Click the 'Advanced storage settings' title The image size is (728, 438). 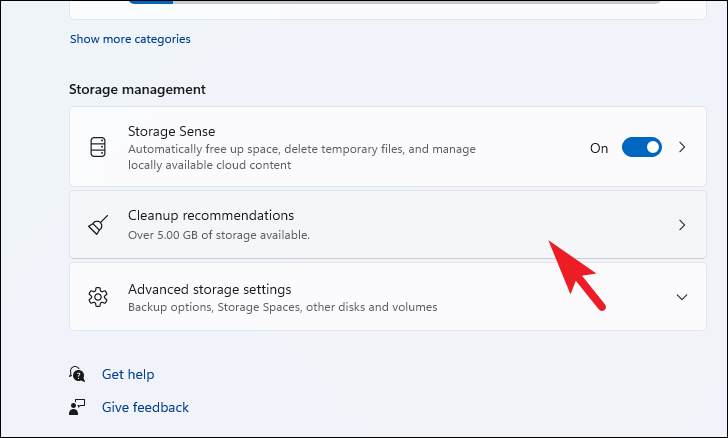point(209,289)
